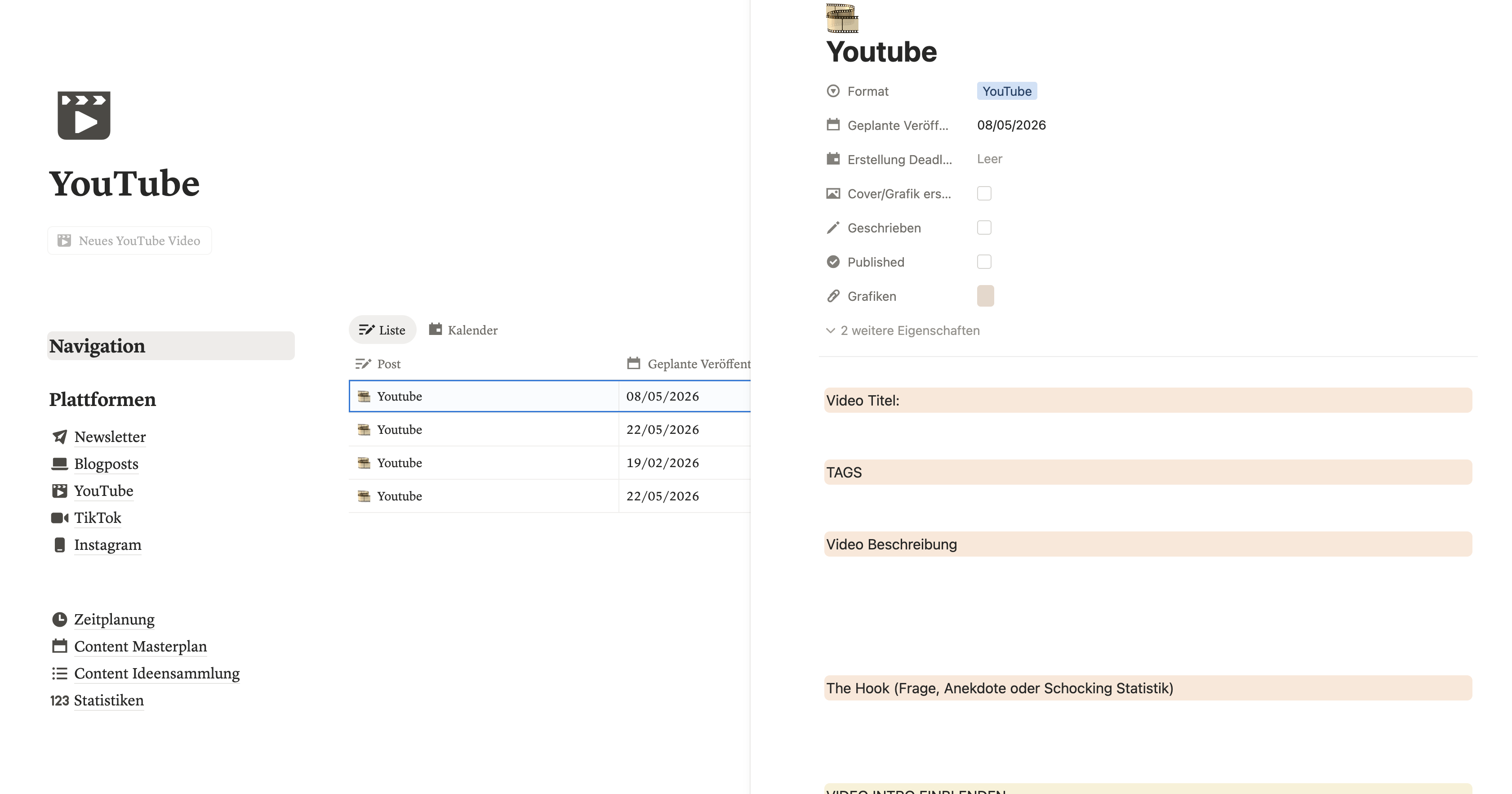Click the Format property label
1512x794 pixels.
[868, 91]
